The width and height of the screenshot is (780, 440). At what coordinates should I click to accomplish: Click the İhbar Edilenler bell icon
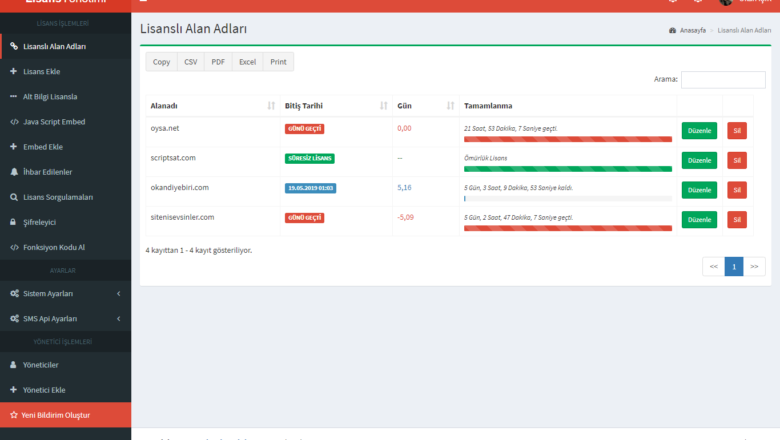(x=13, y=172)
